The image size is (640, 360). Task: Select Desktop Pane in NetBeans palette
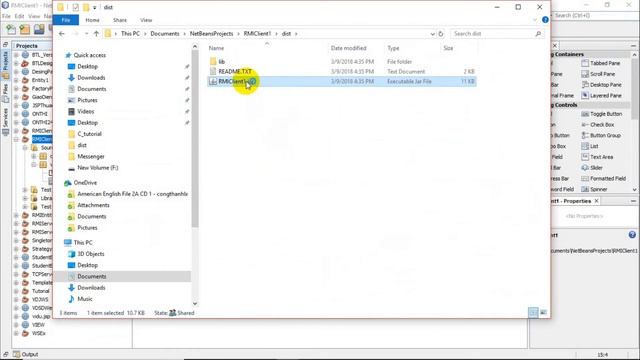pyautogui.click(x=601, y=85)
